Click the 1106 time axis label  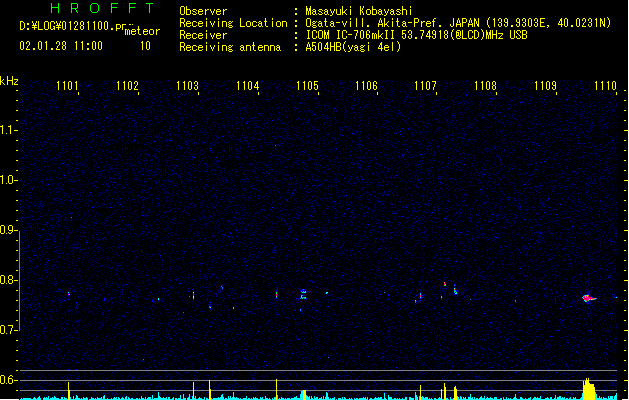pos(366,86)
